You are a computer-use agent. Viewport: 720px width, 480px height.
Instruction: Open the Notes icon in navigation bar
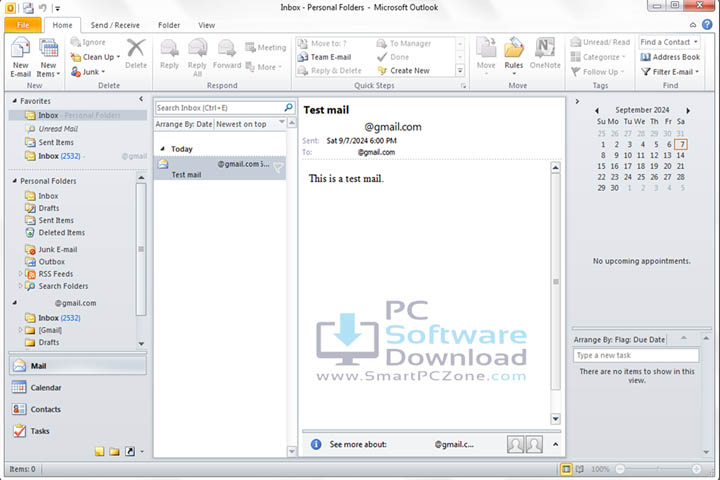99,452
